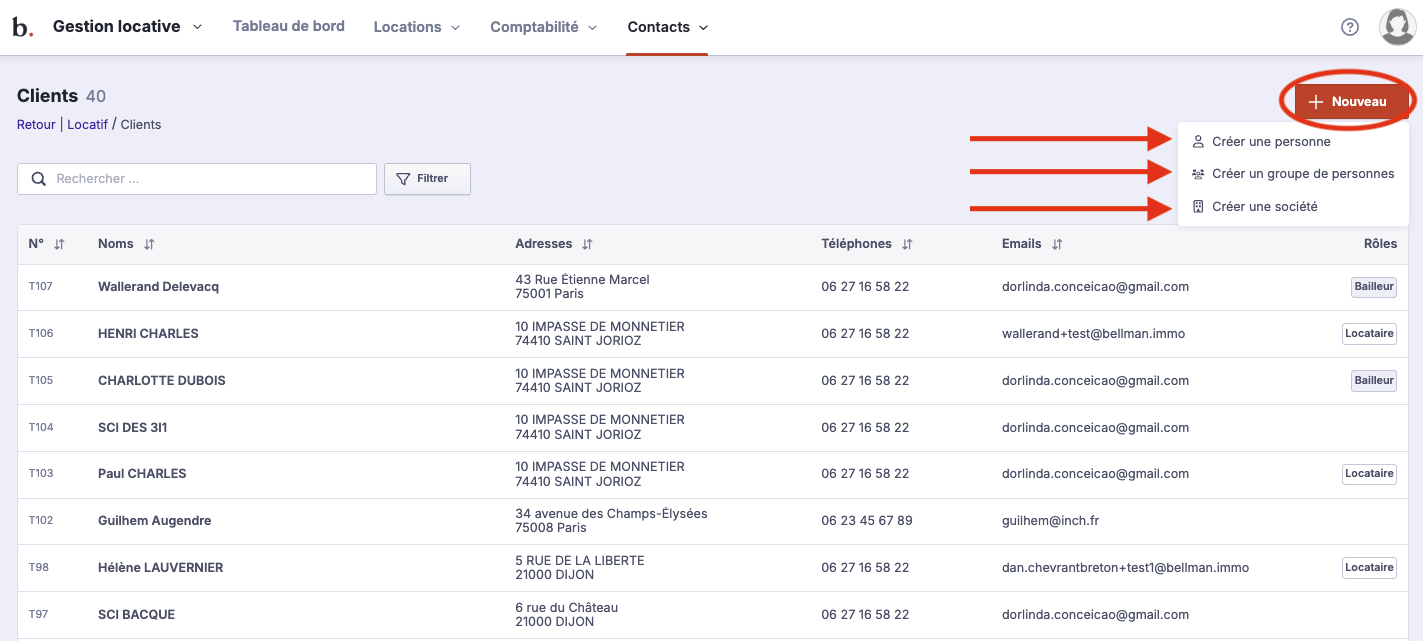This screenshot has width=1423, height=641.
Task: Sort the Téléphones column
Action: (907, 244)
